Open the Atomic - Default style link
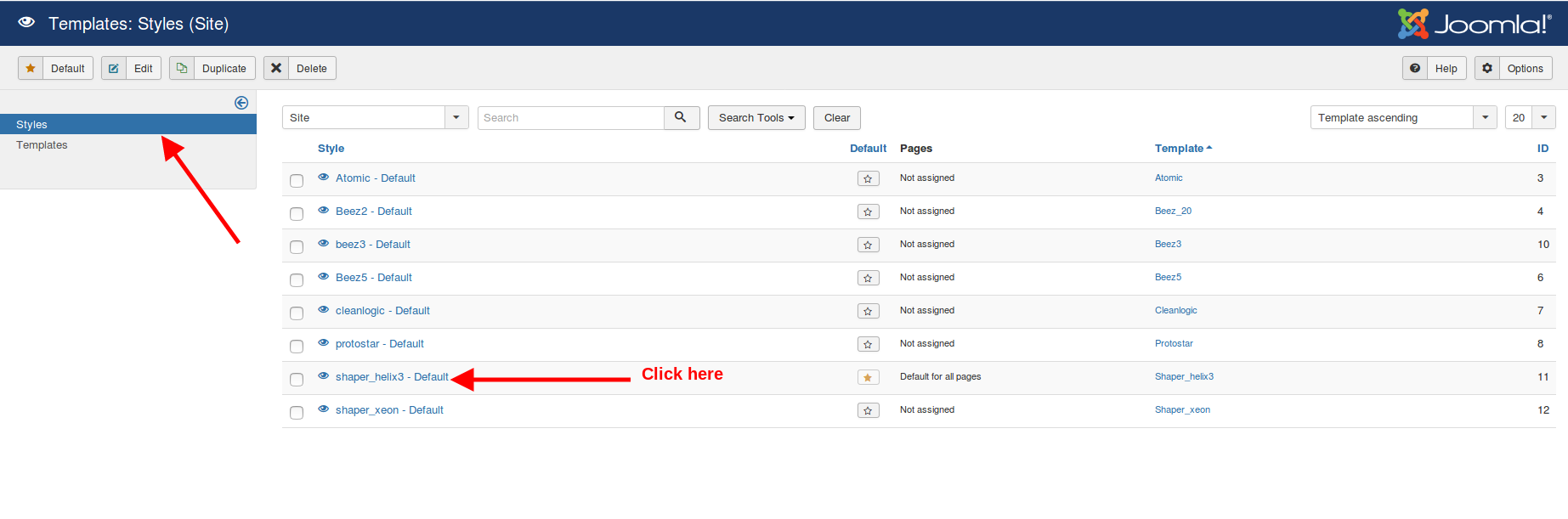The image size is (1568, 519). tap(376, 178)
